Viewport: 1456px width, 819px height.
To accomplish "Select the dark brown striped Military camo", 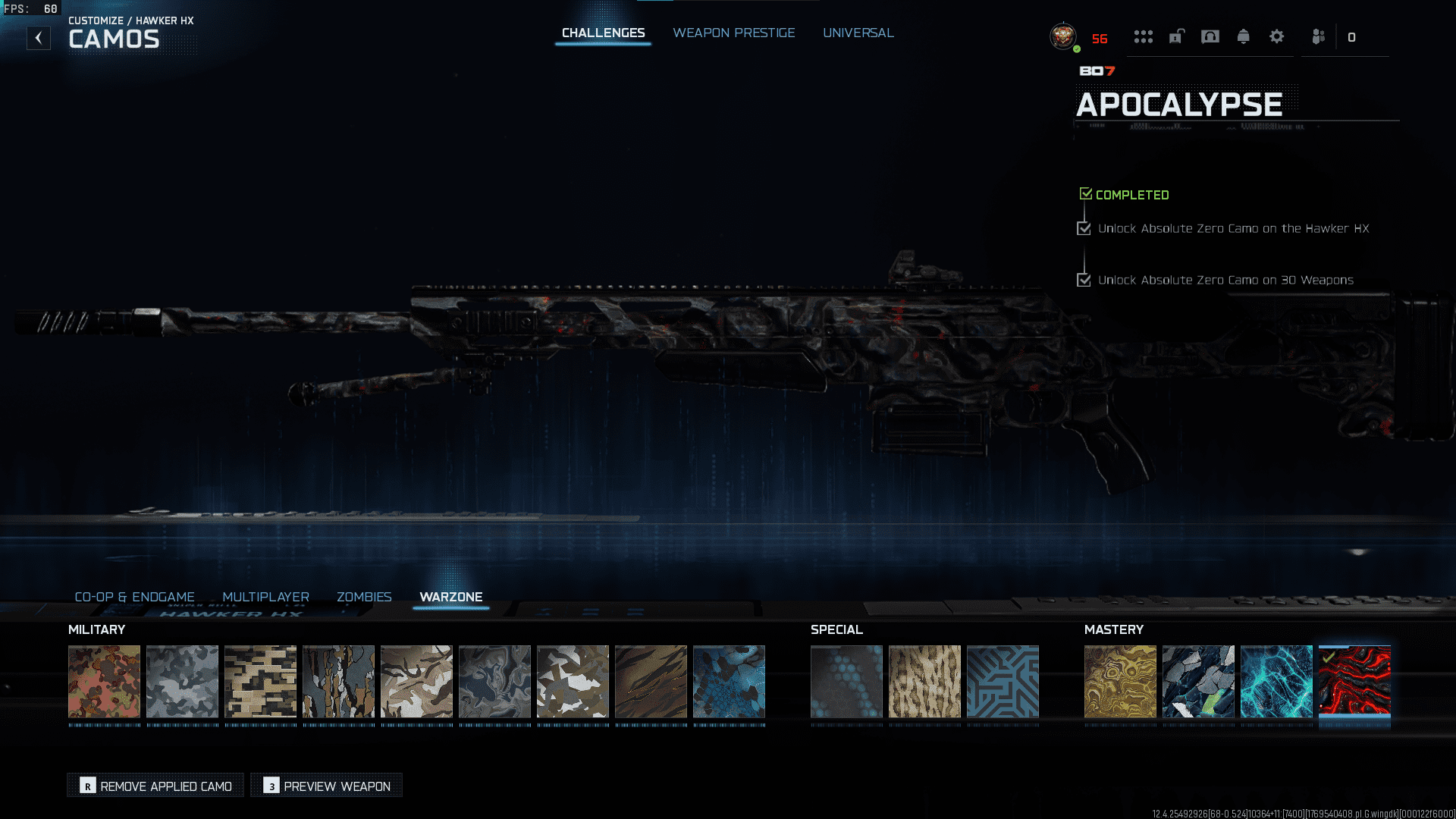I will [x=651, y=682].
